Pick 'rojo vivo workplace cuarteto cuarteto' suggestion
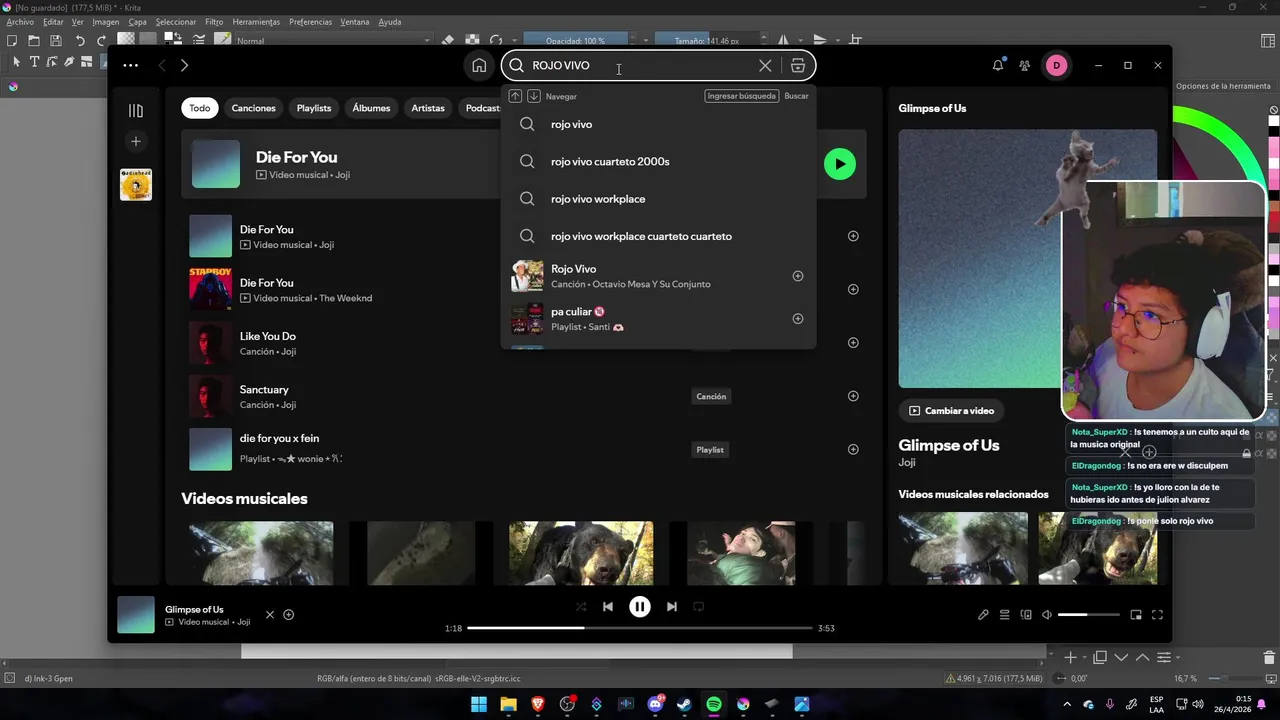 pos(658,236)
